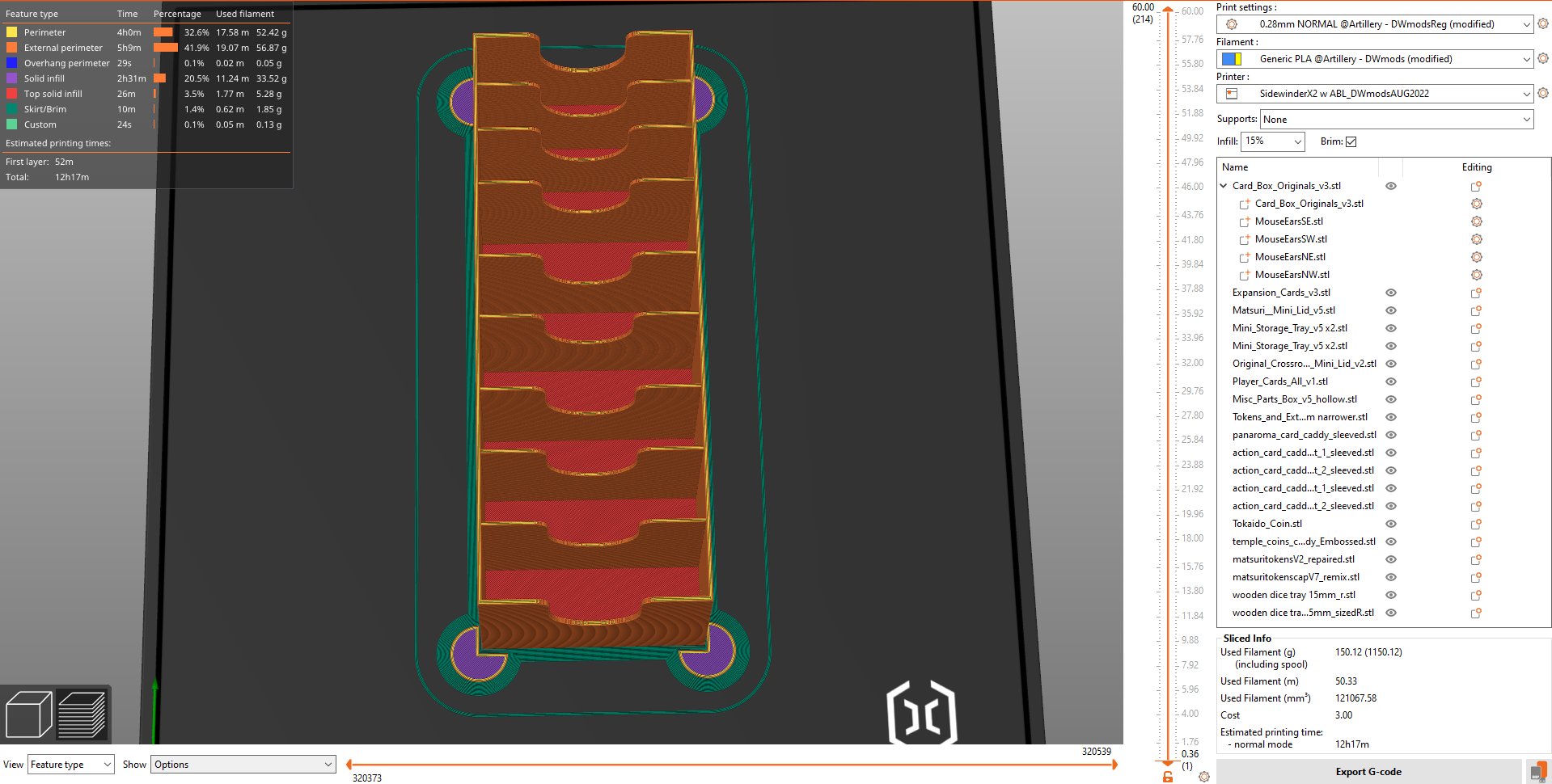Click the gear icon beside the Printer preset
Image resolution: width=1552 pixels, height=784 pixels.
(1542, 94)
